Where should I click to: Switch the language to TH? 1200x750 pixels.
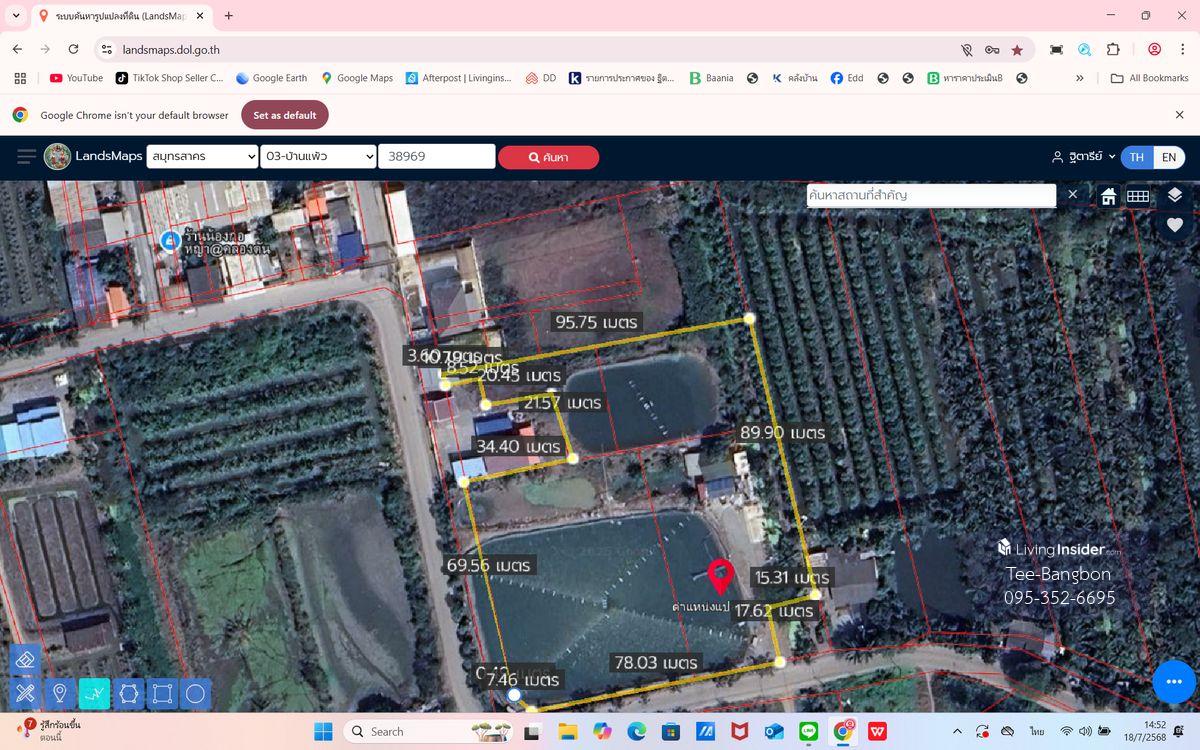pyautogui.click(x=1137, y=157)
